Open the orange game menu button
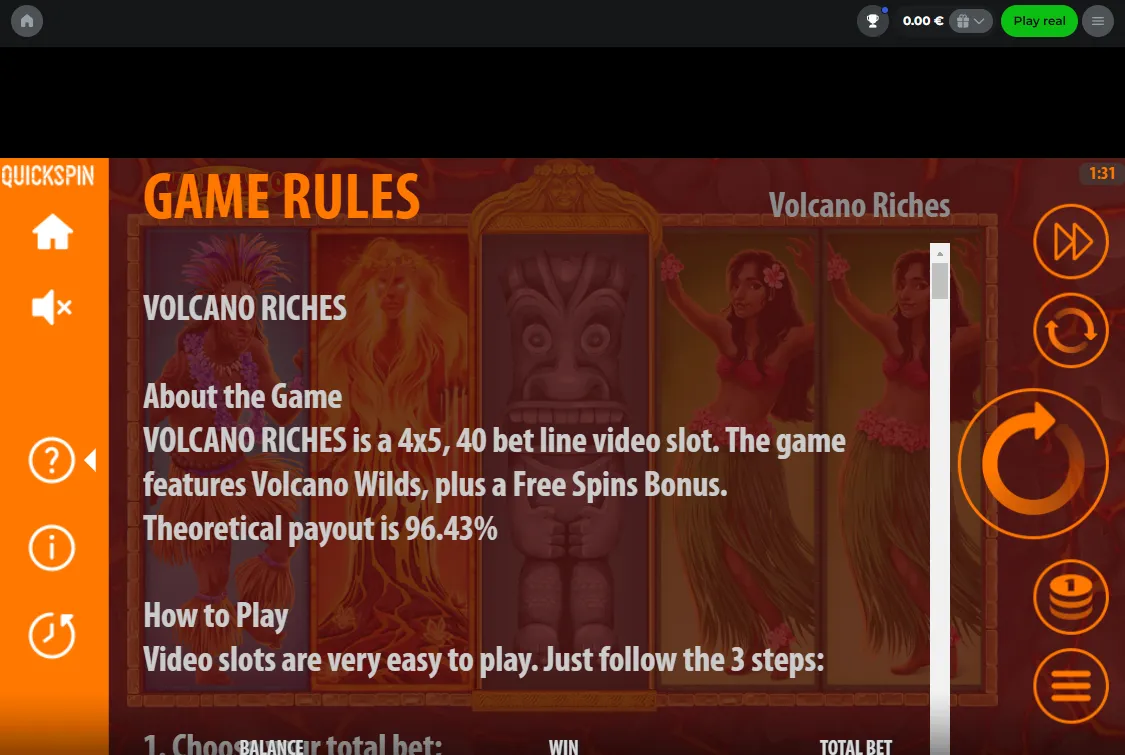The width and height of the screenshot is (1125, 755). click(1071, 686)
